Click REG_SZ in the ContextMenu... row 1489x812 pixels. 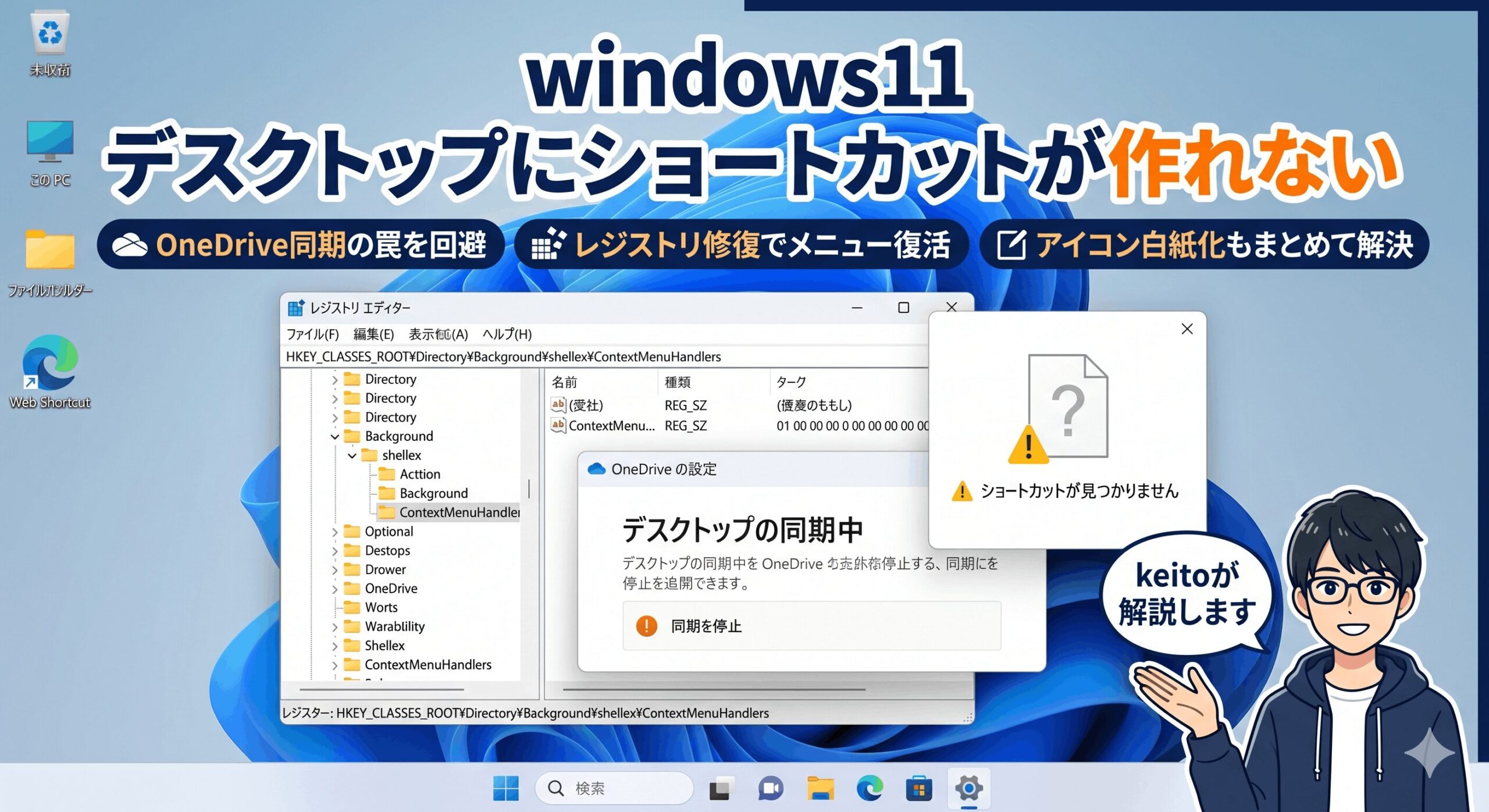(x=686, y=425)
